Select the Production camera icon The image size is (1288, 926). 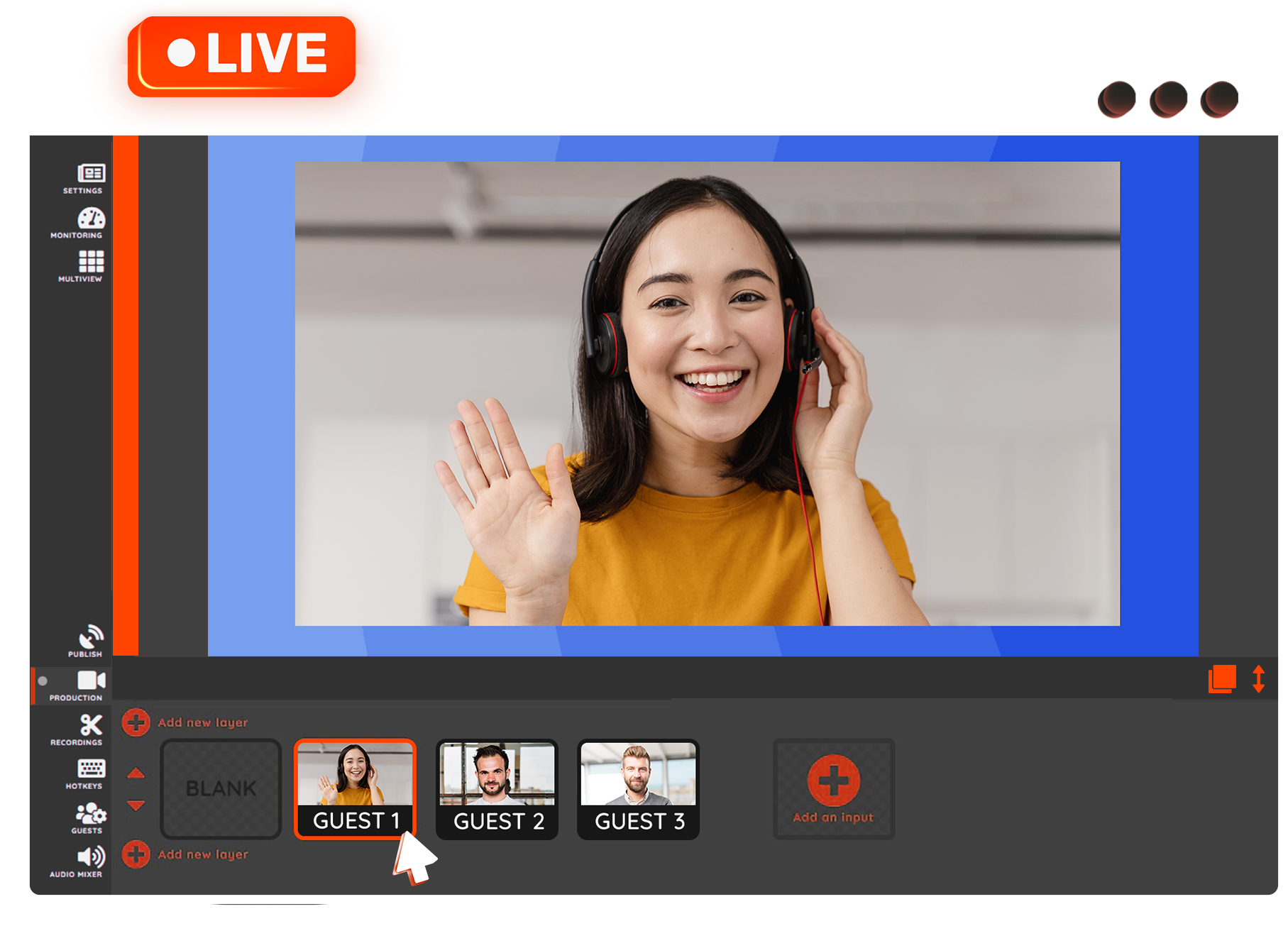[91, 680]
